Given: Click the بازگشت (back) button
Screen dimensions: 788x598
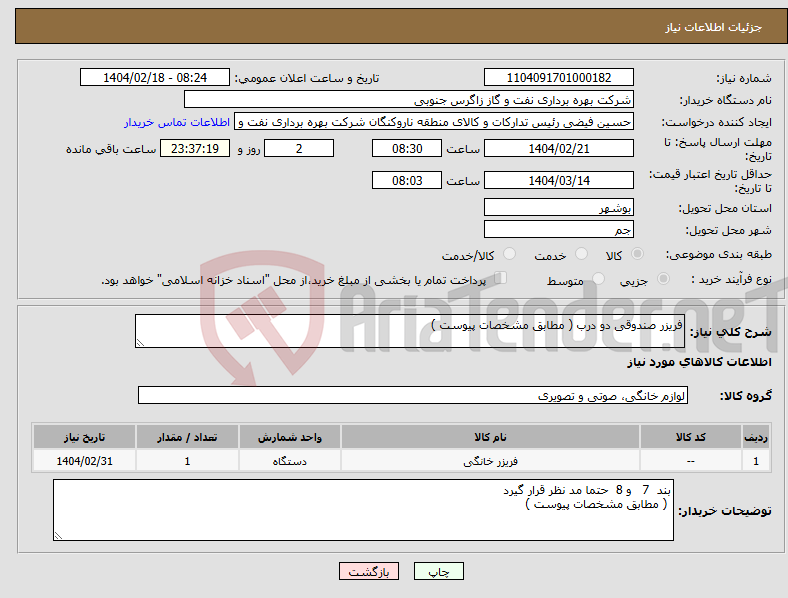Looking at the screenshot, I should (x=369, y=571).
